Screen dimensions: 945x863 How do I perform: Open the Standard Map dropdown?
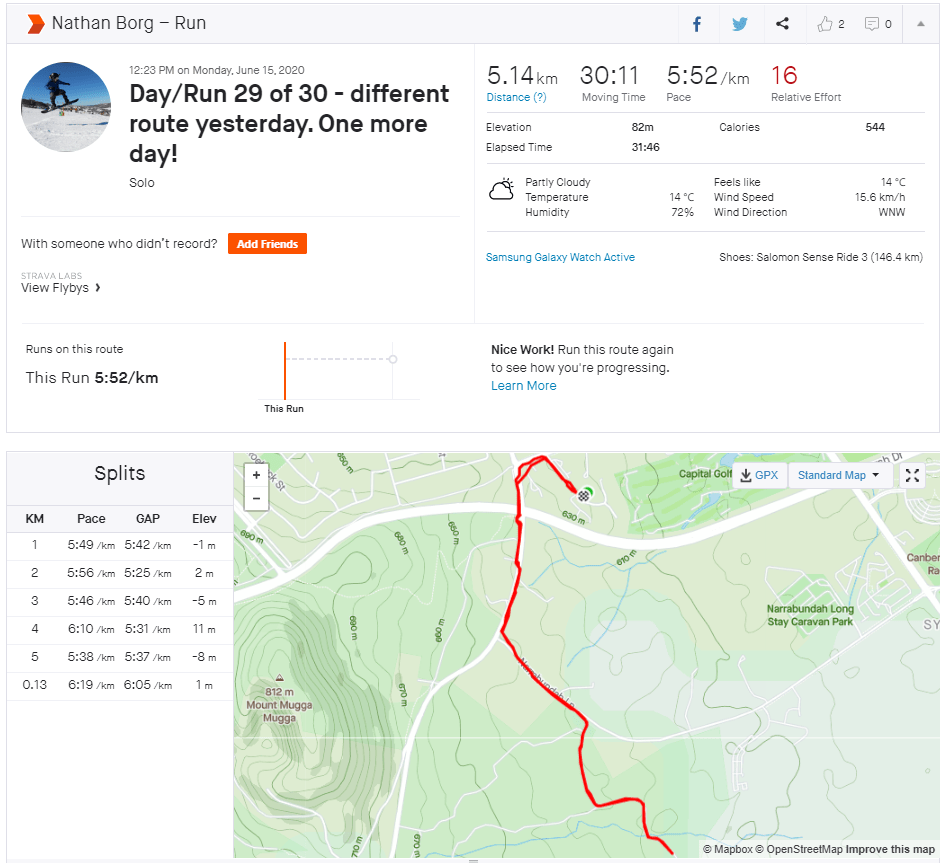click(838, 475)
